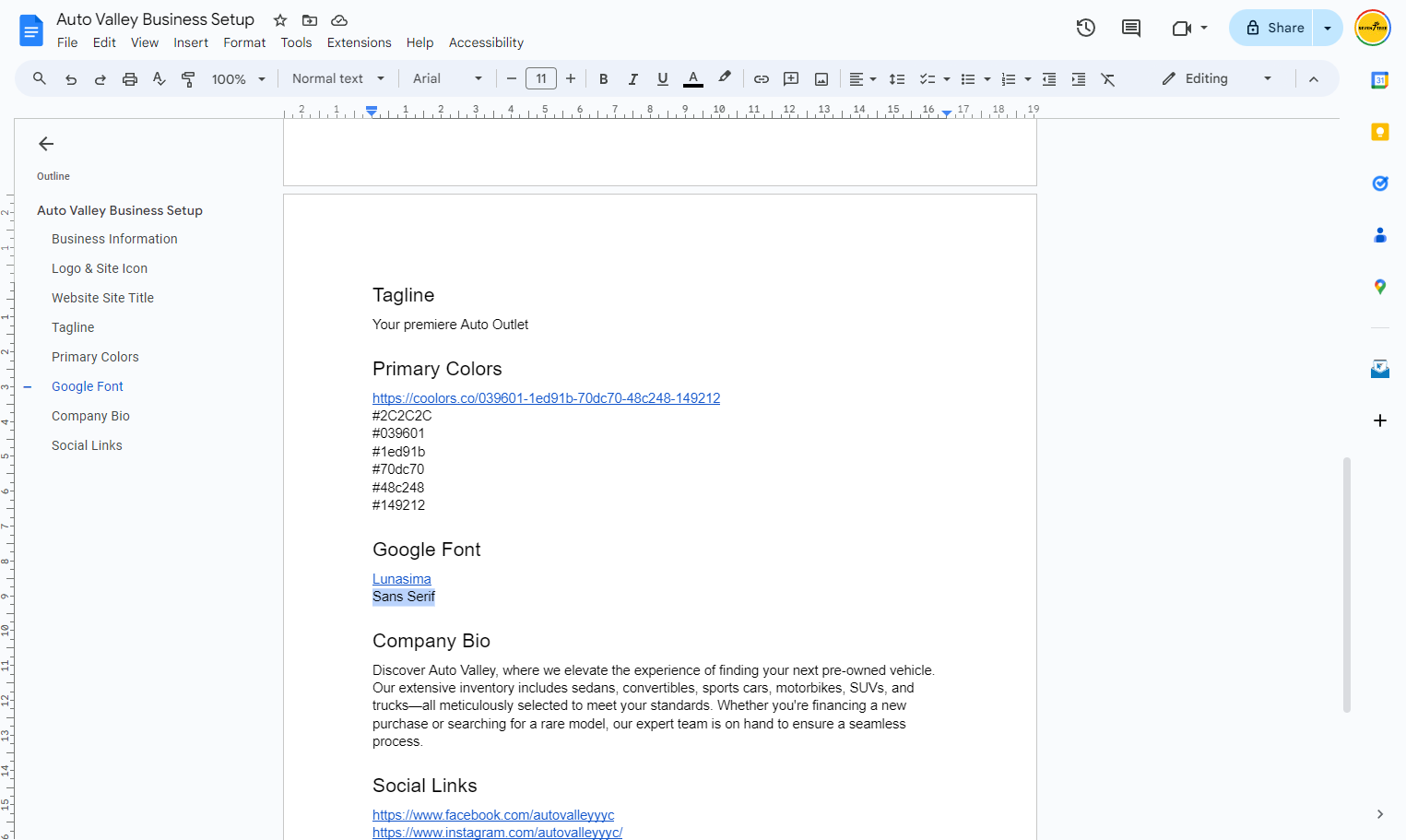Click the Share button
The image size is (1406, 840).
click(1272, 28)
